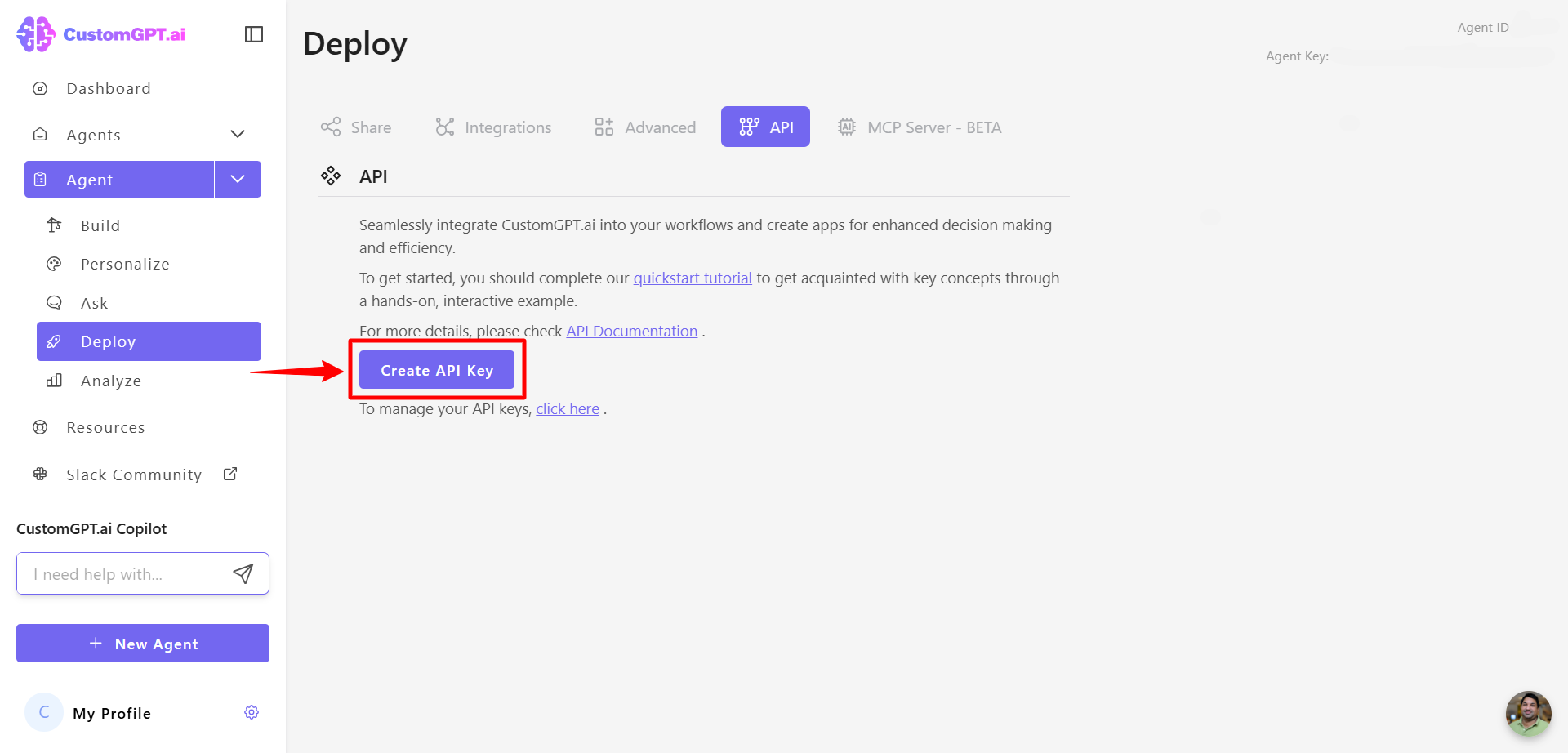
Task: Switch to the Advanced tab
Action: 645,127
